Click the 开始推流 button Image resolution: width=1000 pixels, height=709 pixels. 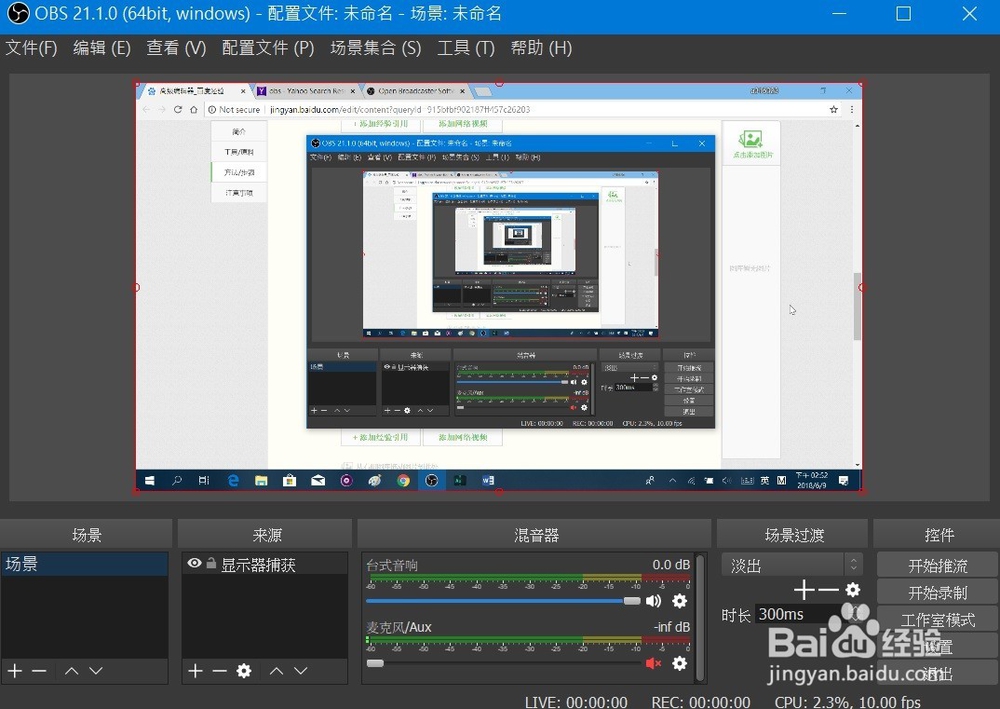[937, 566]
